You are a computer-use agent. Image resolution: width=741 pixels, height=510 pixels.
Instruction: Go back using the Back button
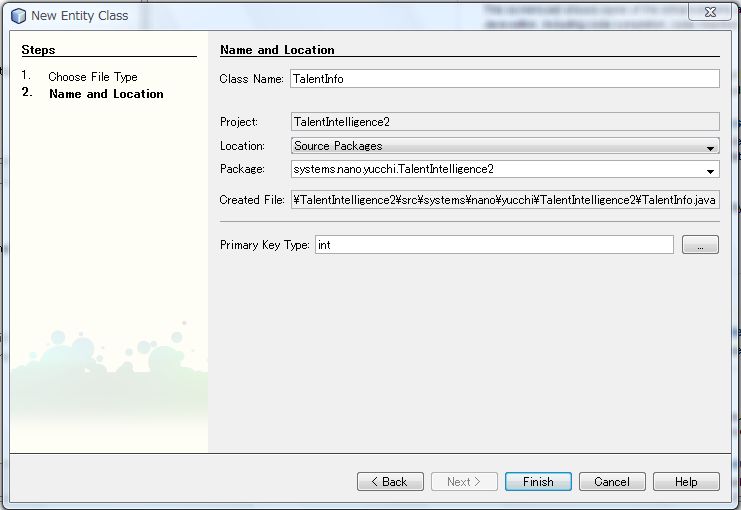pyautogui.click(x=390, y=482)
